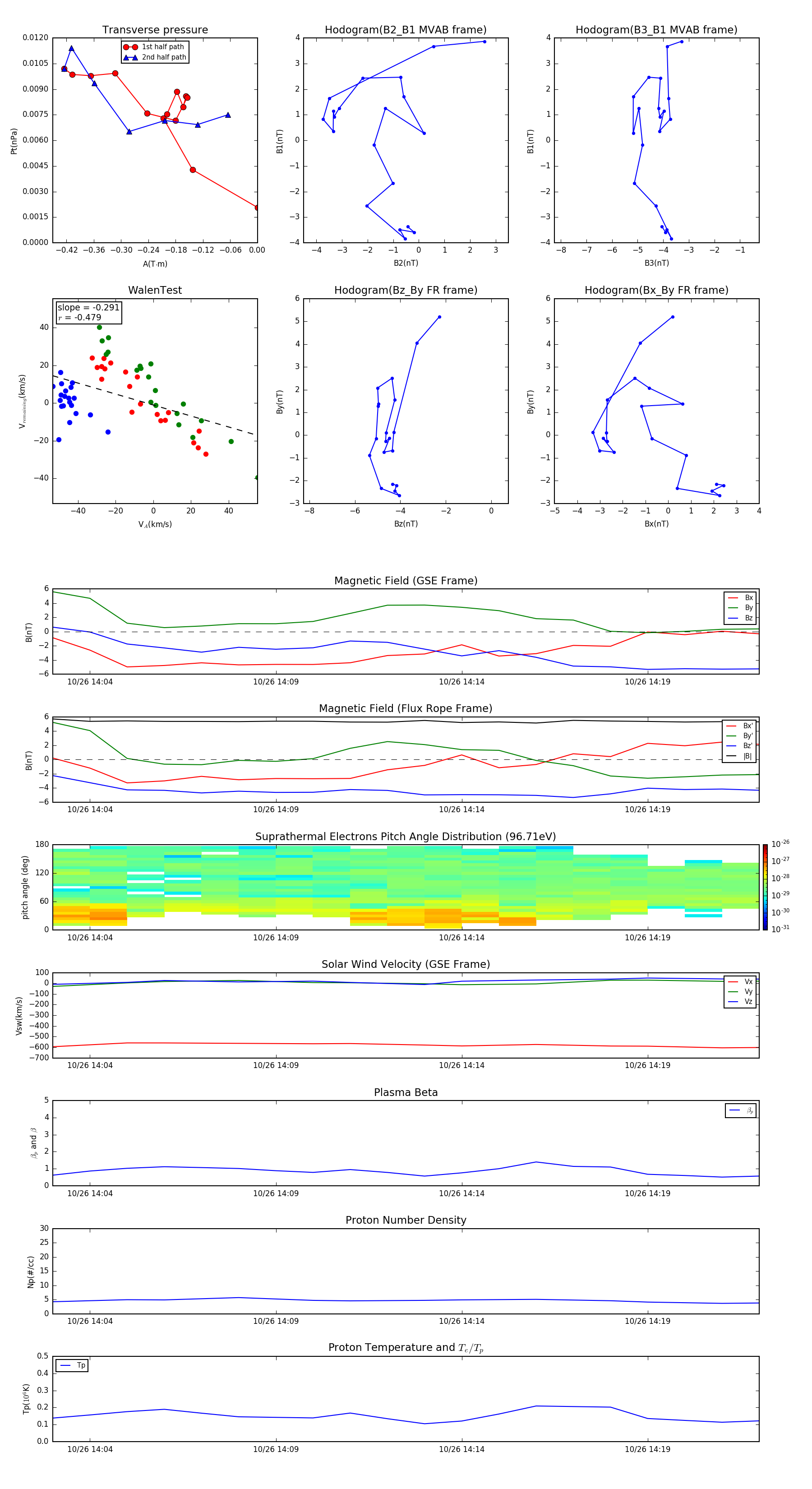Click 'Vz' legend entry in velocity panel
The image size is (812, 1489).
[740, 1001]
